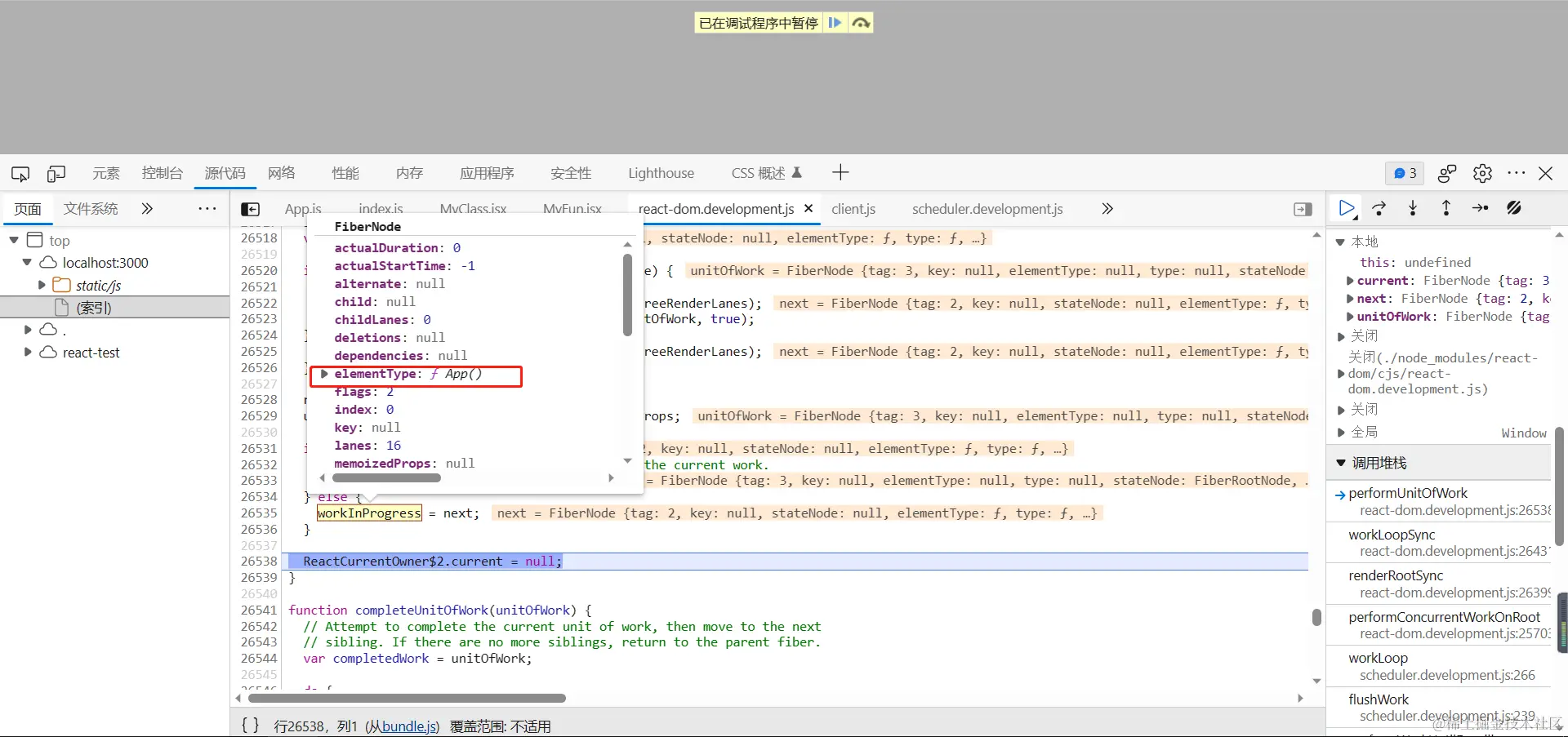Collapse the top frame tree node
Screen dimensions: 1568x737
(14, 240)
